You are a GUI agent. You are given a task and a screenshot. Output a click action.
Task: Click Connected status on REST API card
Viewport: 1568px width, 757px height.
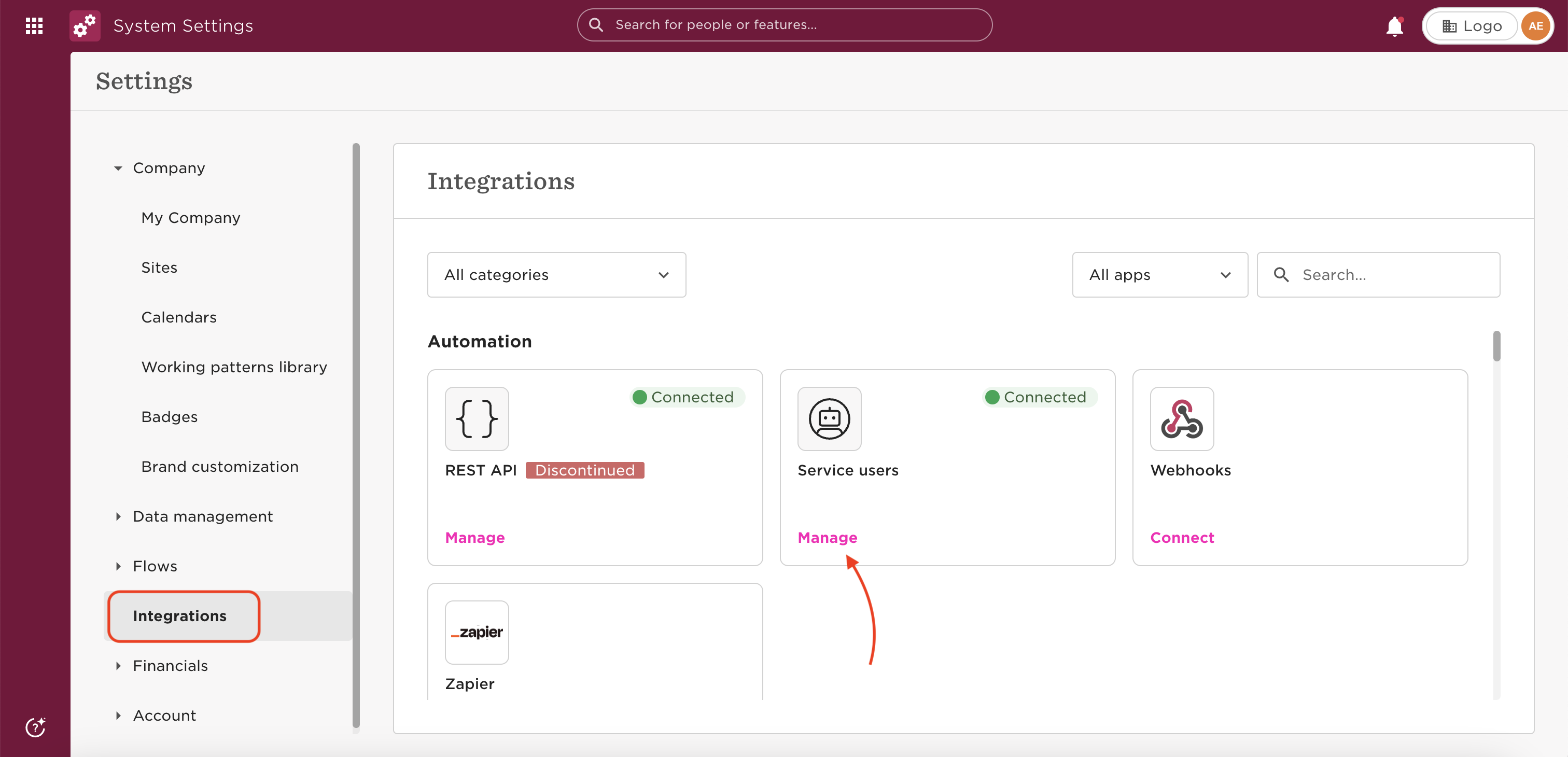[687, 397]
